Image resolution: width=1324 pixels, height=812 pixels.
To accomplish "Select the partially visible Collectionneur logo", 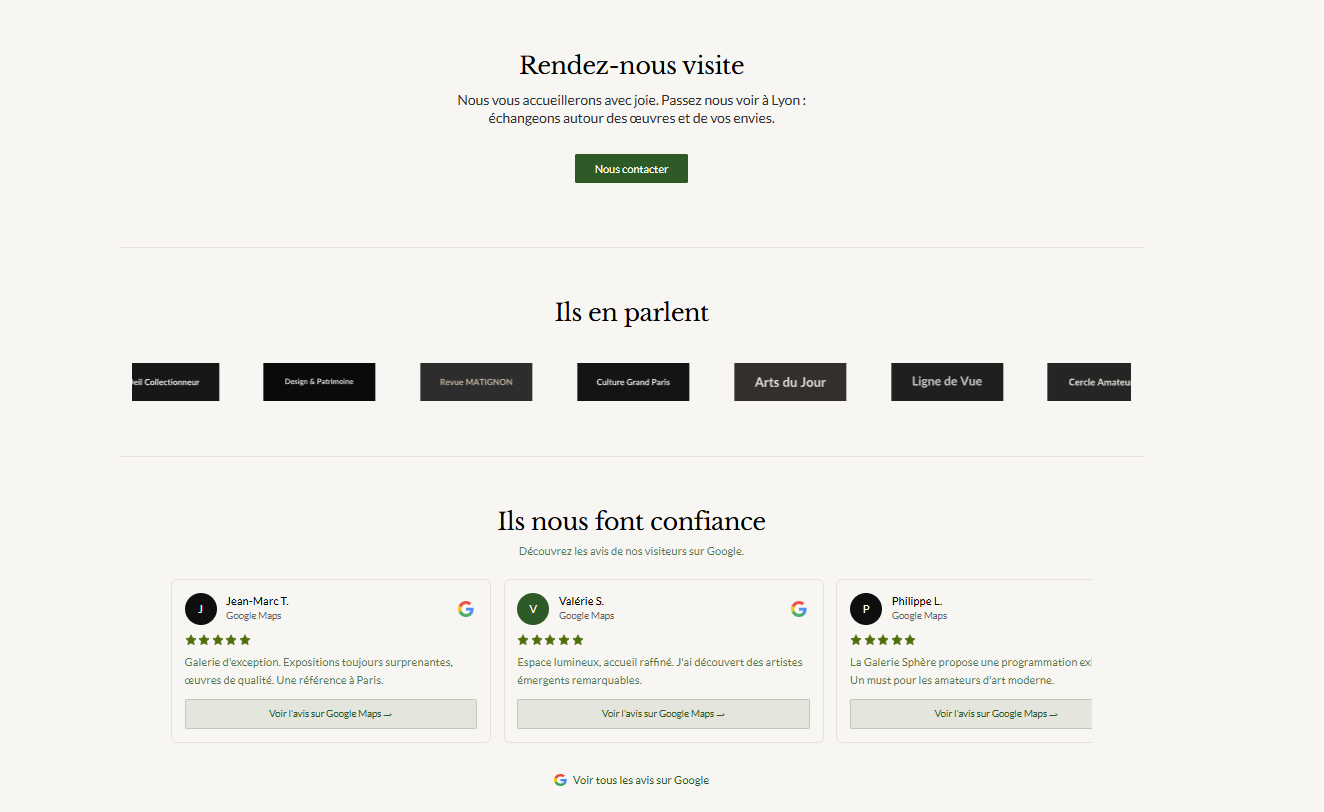I will point(176,382).
